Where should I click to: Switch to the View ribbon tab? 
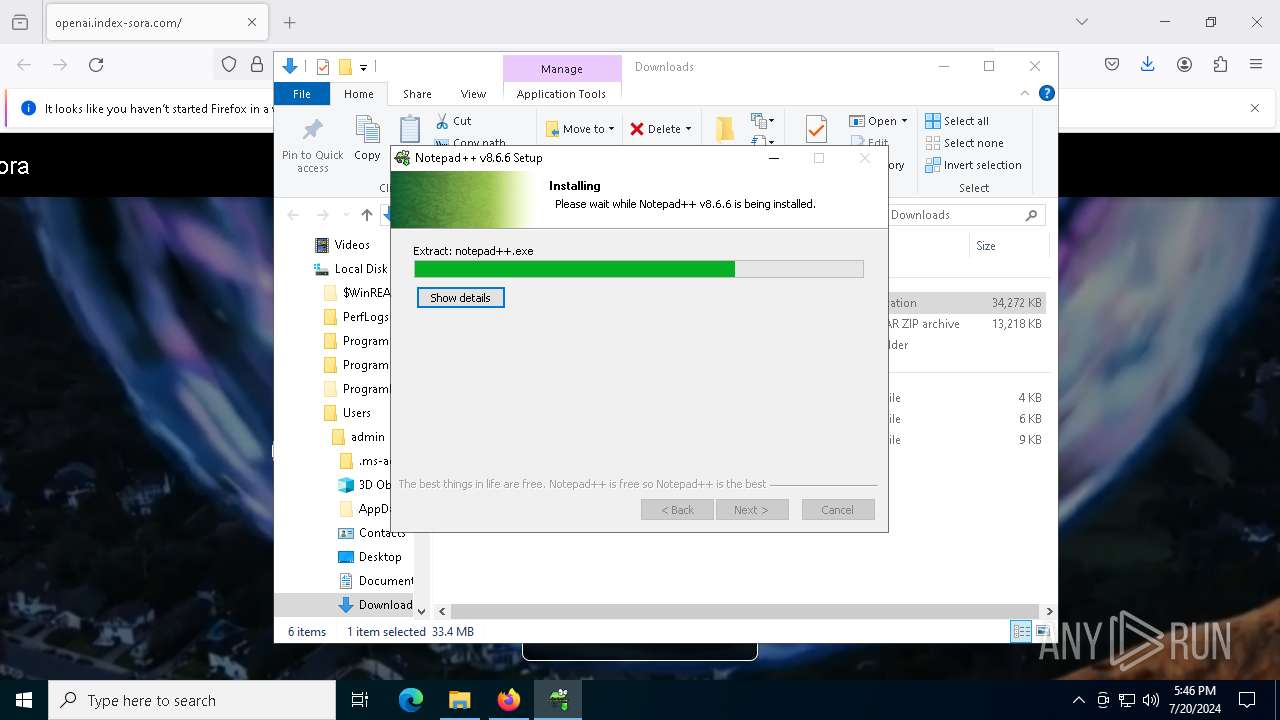click(x=473, y=93)
